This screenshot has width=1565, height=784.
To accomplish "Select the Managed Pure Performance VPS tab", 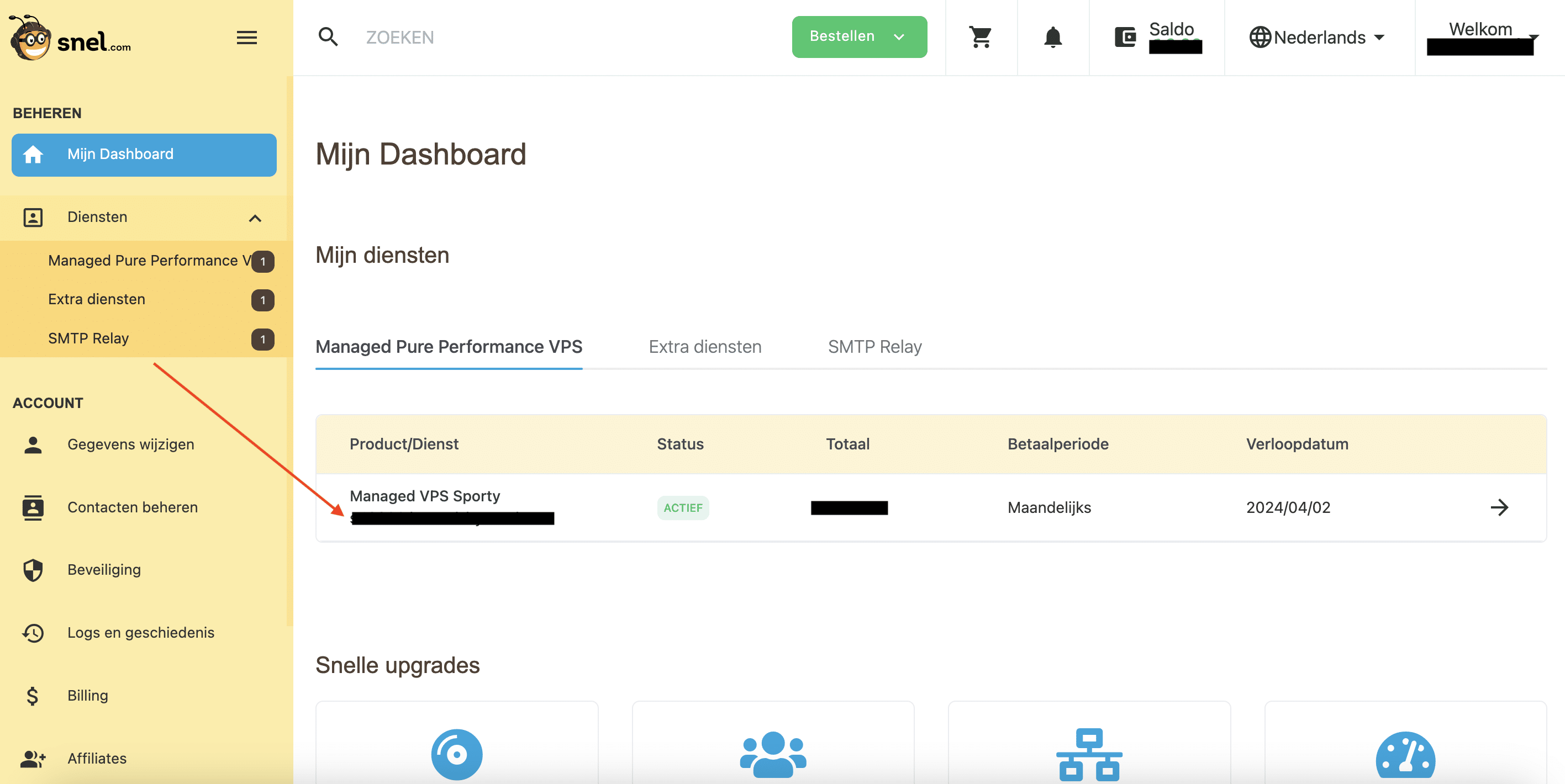I will 449,347.
